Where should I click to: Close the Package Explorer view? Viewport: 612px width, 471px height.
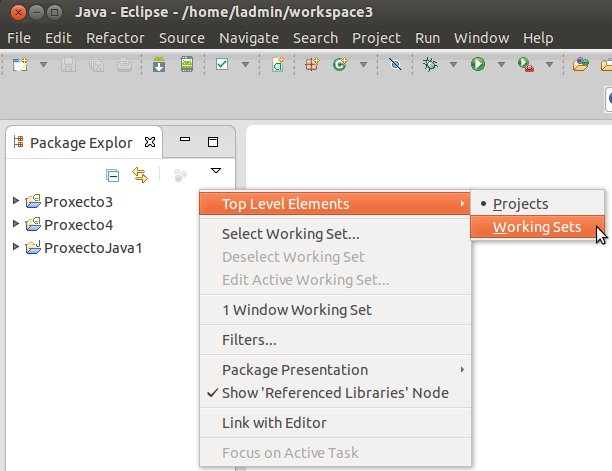[x=150, y=142]
